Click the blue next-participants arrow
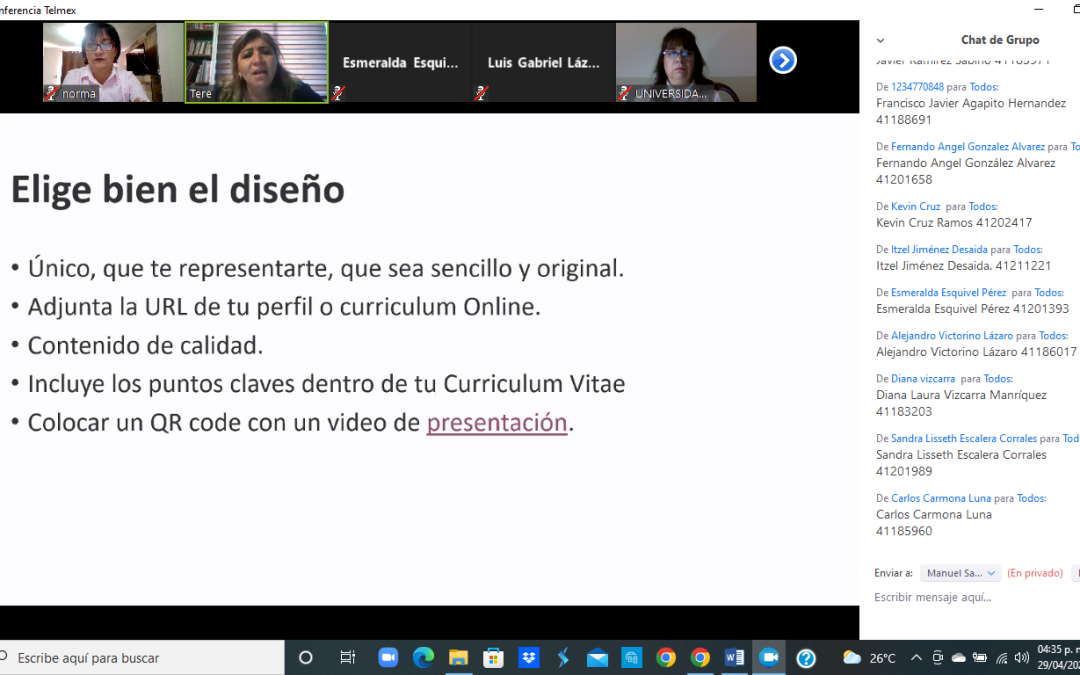Screen dimensions: 1080x675 782,61
